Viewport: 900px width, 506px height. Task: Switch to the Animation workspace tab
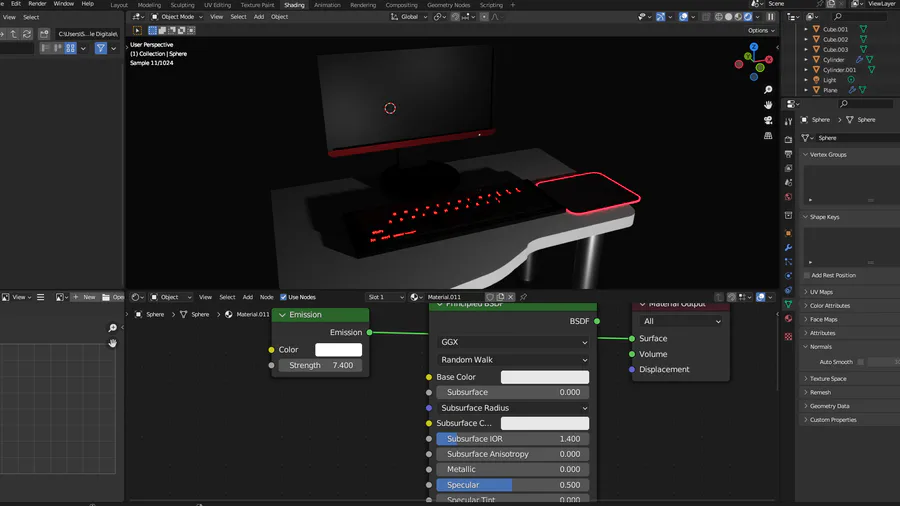327,5
